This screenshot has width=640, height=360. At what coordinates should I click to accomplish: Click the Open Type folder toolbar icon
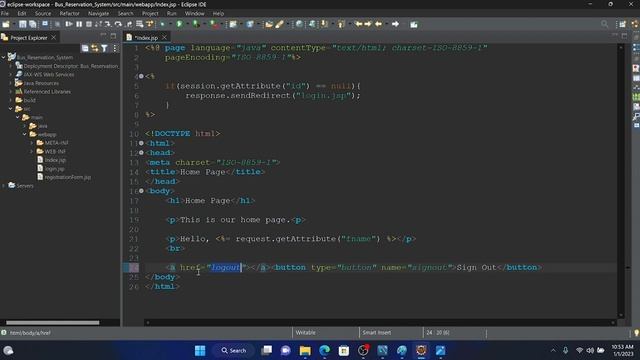269,24
